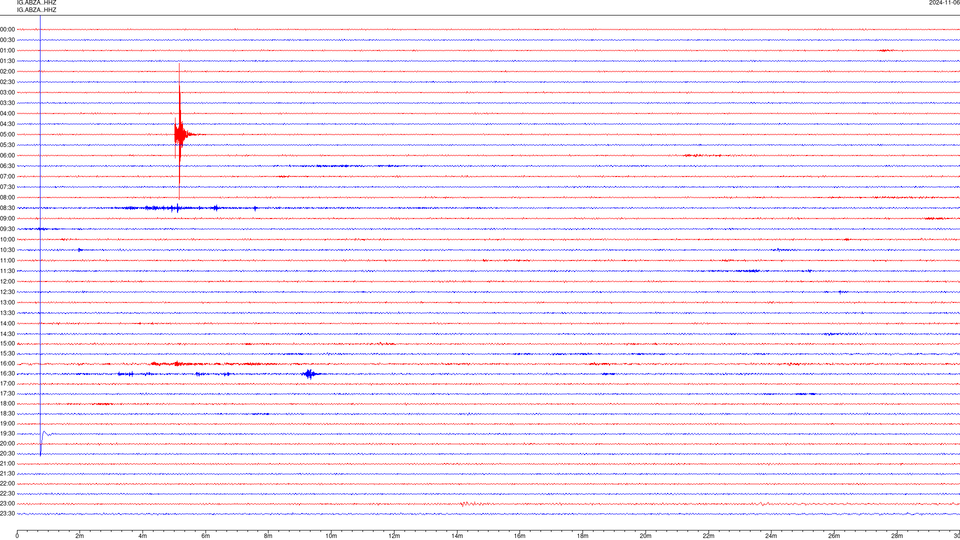
Task: Click the 09:00 time label
Action: pyautogui.click(x=7, y=219)
